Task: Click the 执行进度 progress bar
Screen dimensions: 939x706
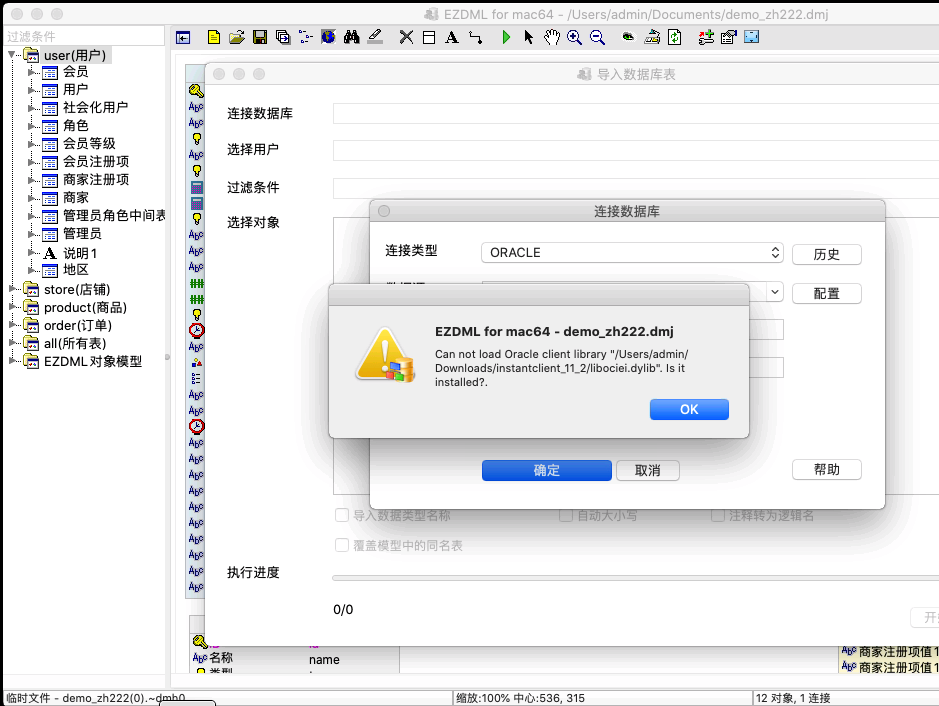Action: tap(635, 578)
